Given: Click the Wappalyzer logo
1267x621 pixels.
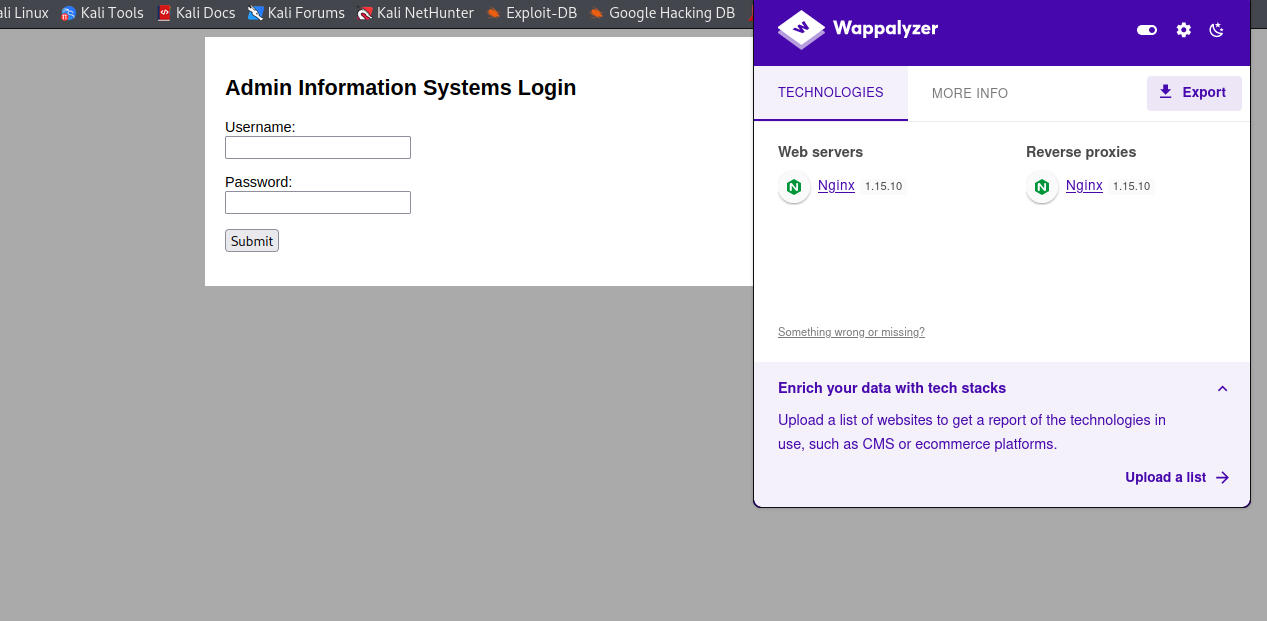Looking at the screenshot, I should tap(858, 29).
